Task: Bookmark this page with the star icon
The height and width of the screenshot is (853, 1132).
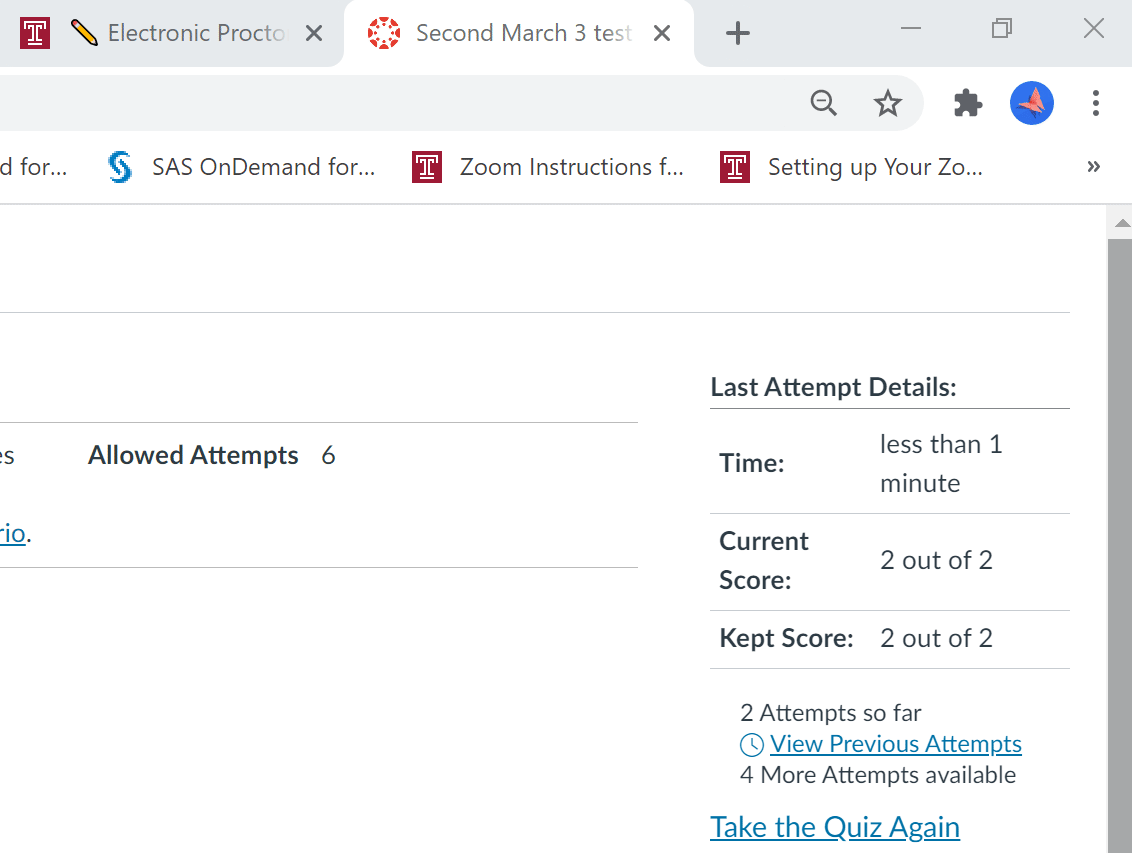Action: click(887, 103)
